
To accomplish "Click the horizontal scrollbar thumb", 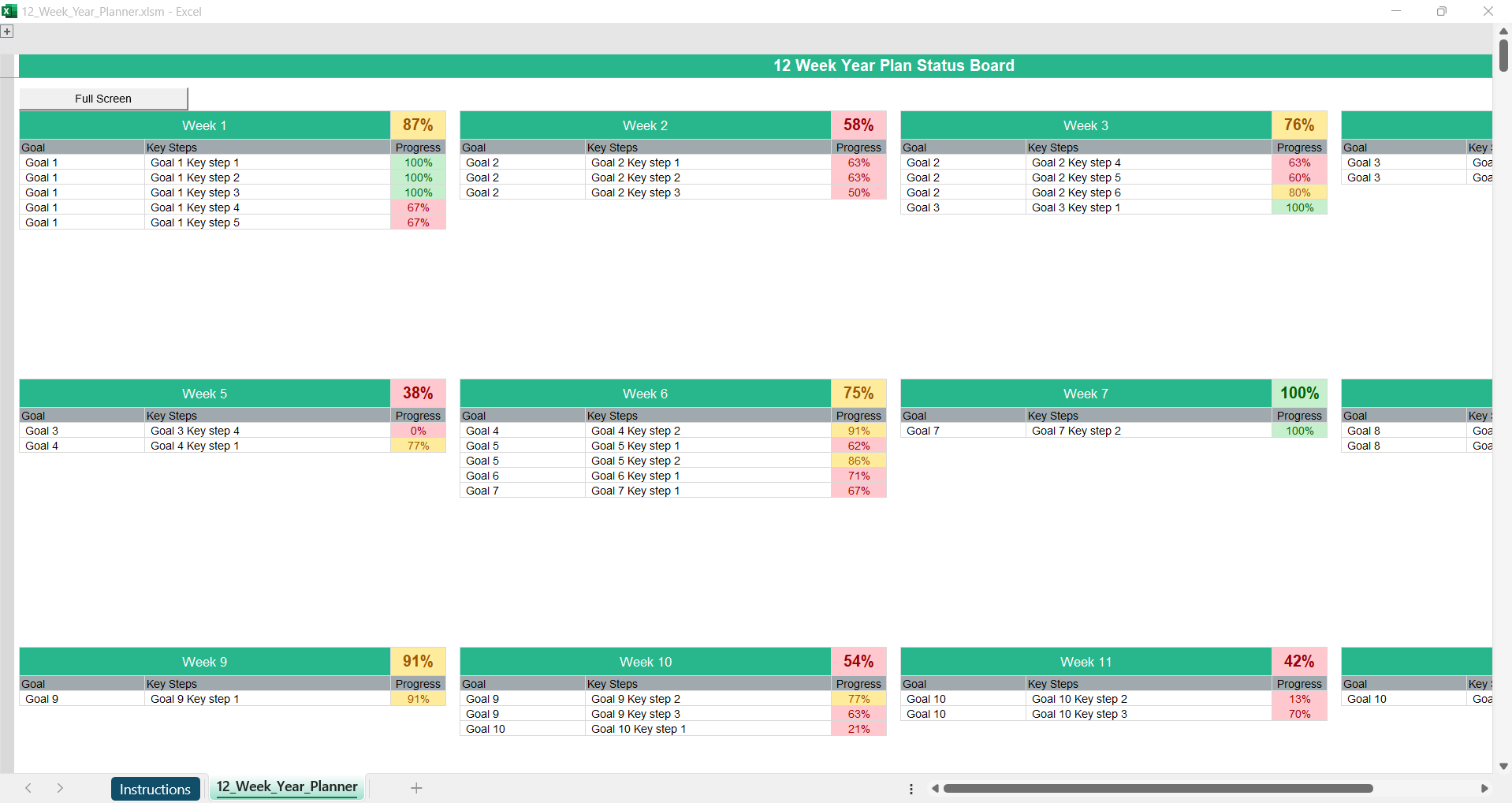I will point(1157,789).
